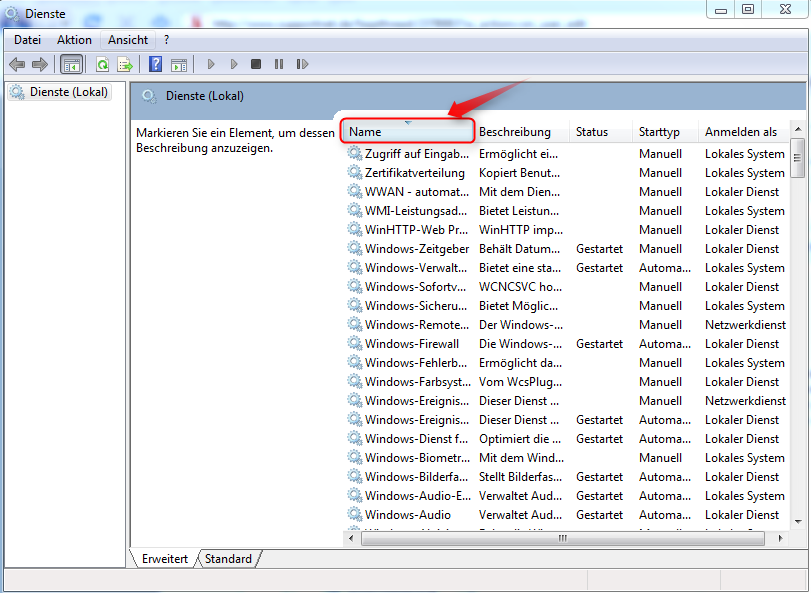Click the Back arrow in the toolbar
This screenshot has width=811, height=593.
[17, 64]
